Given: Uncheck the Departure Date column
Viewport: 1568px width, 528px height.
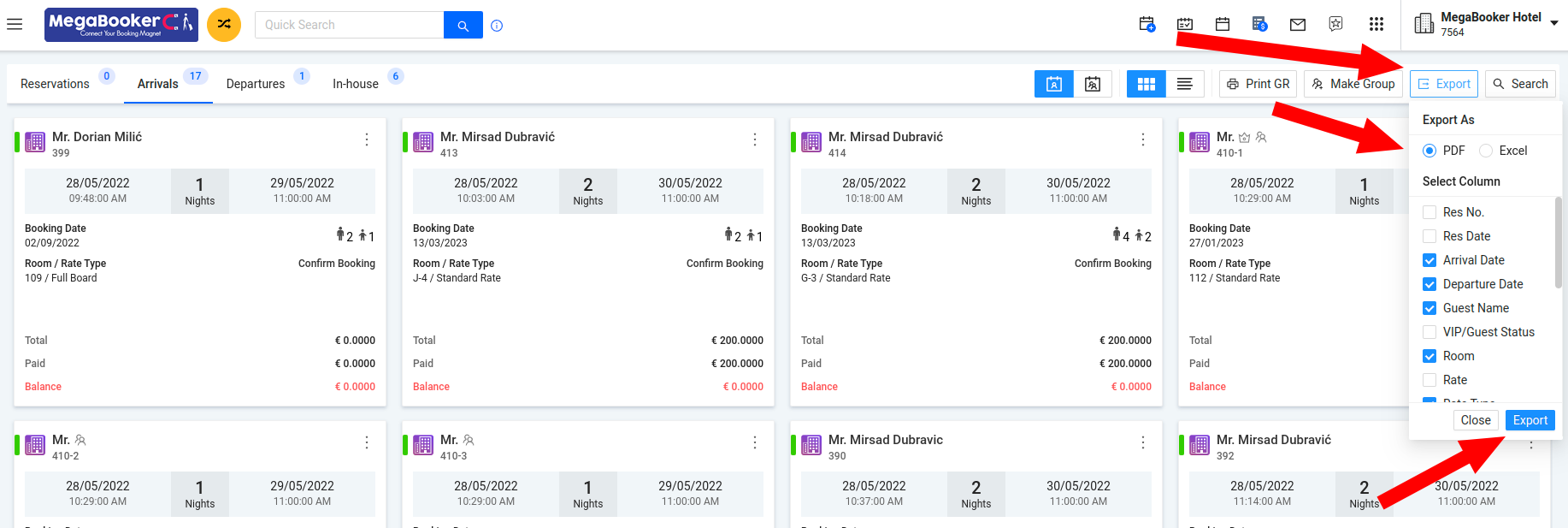Looking at the screenshot, I should (1429, 284).
